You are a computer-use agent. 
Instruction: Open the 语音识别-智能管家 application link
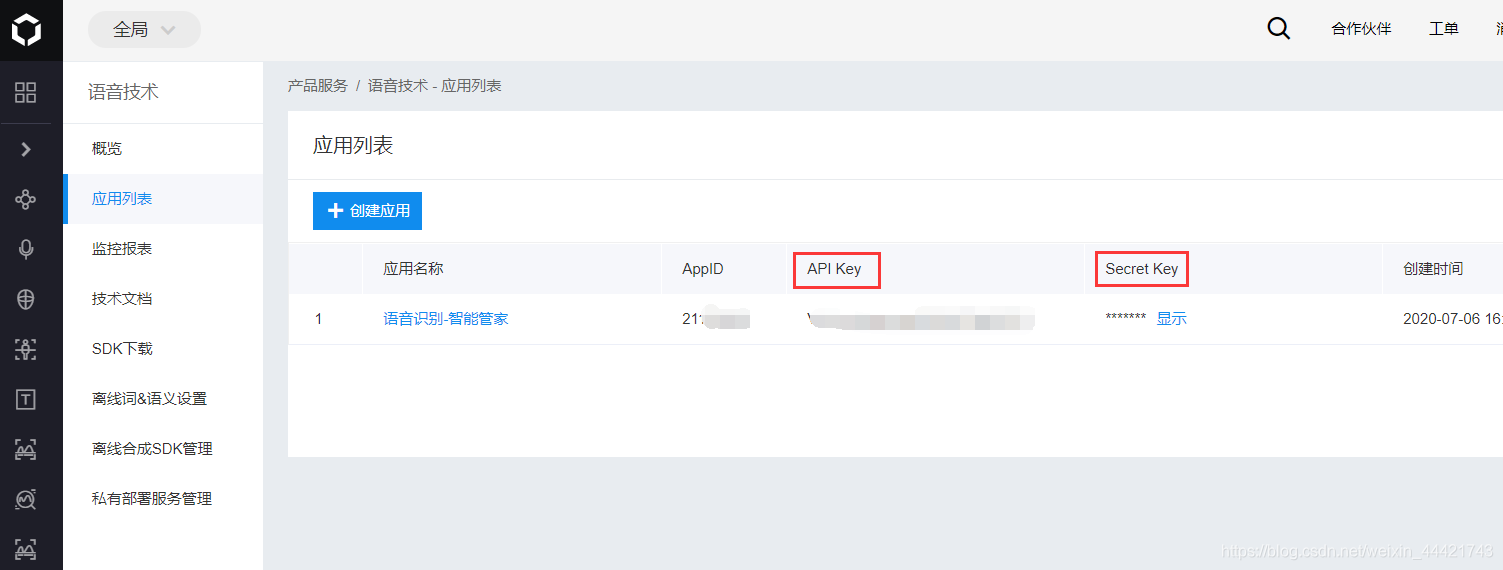pos(446,319)
